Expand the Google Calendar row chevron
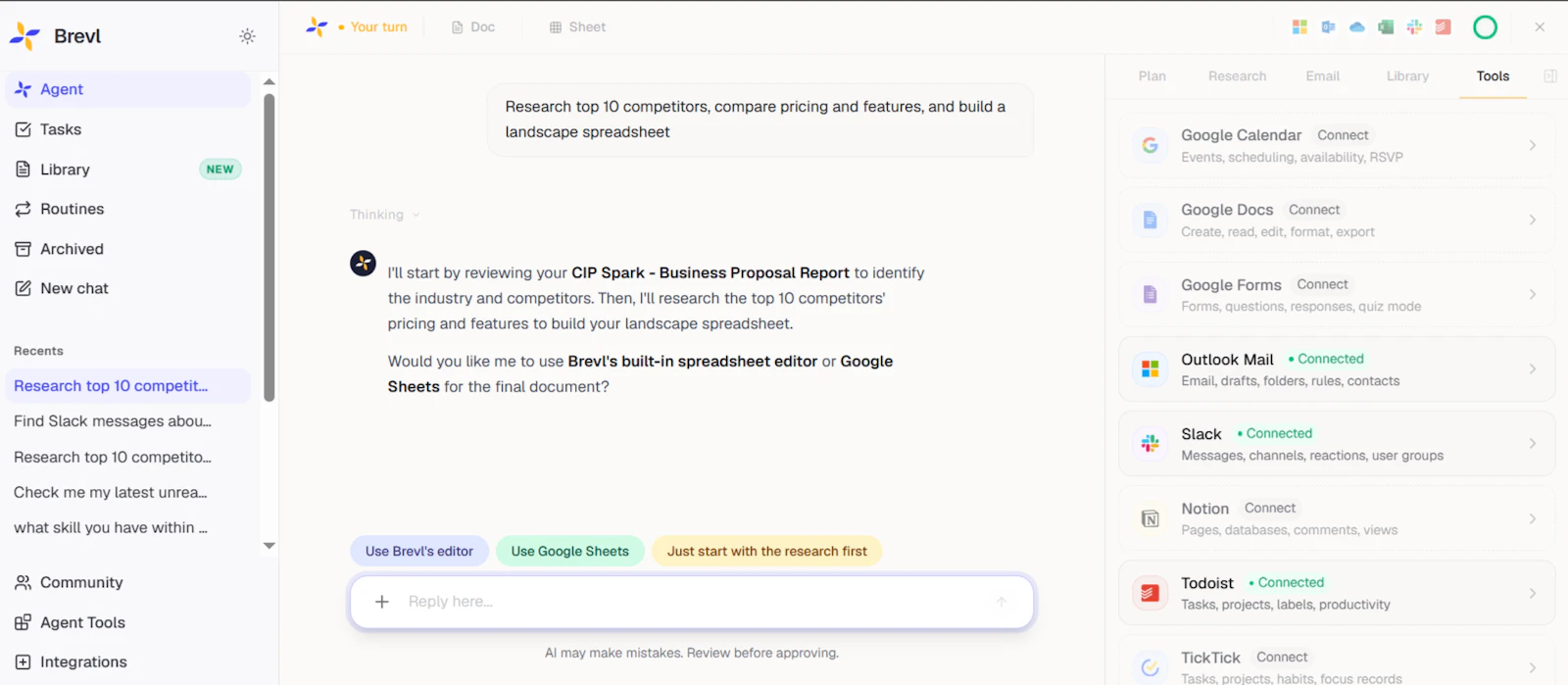Viewport: 1568px width, 685px height. pyautogui.click(x=1532, y=145)
